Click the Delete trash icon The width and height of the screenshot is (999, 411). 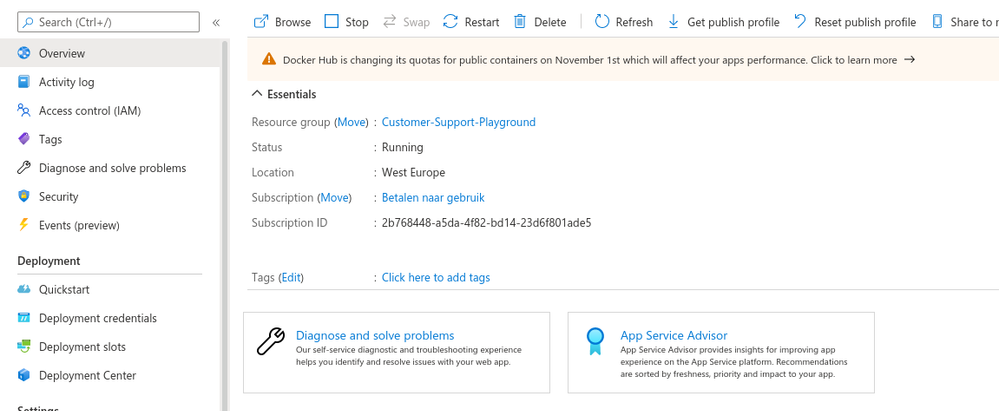pos(520,21)
